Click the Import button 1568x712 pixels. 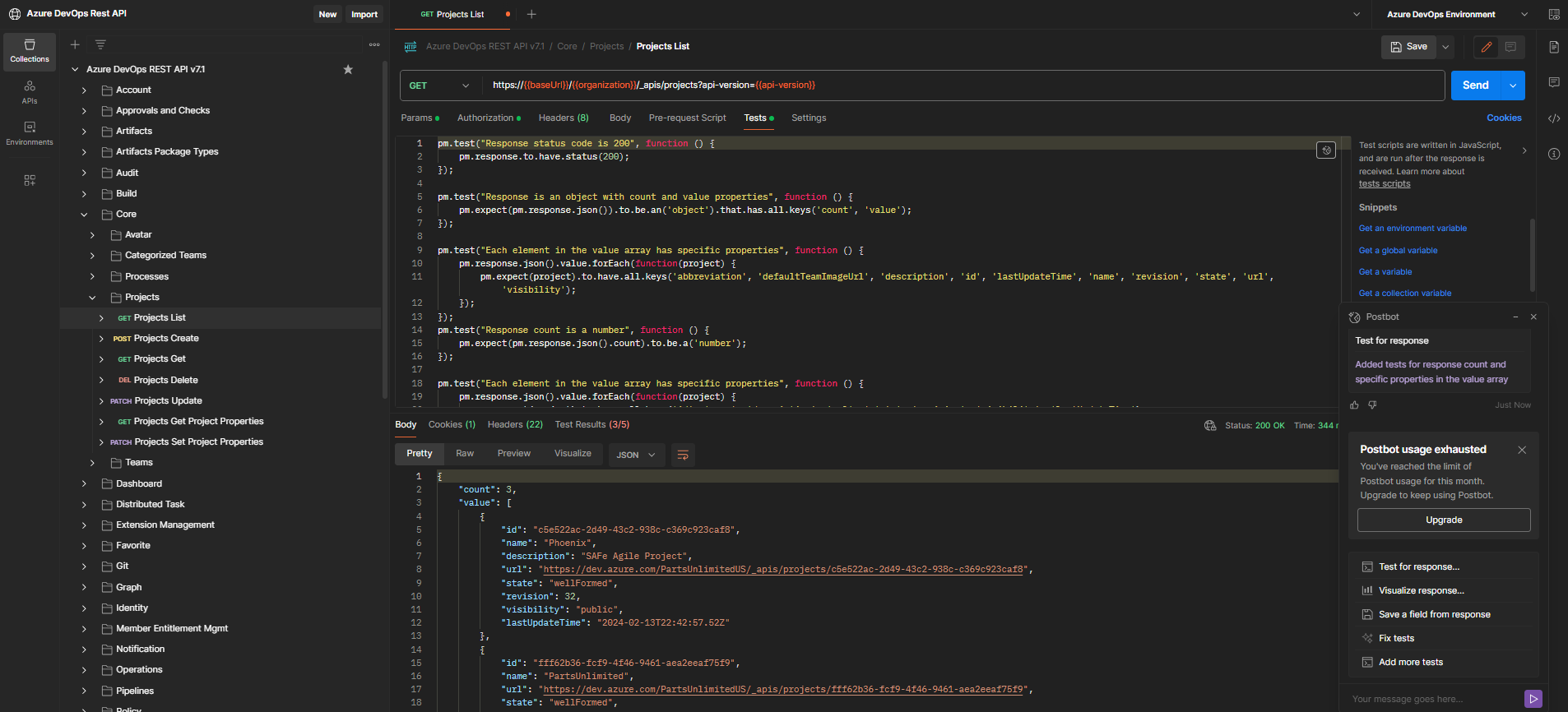point(364,14)
